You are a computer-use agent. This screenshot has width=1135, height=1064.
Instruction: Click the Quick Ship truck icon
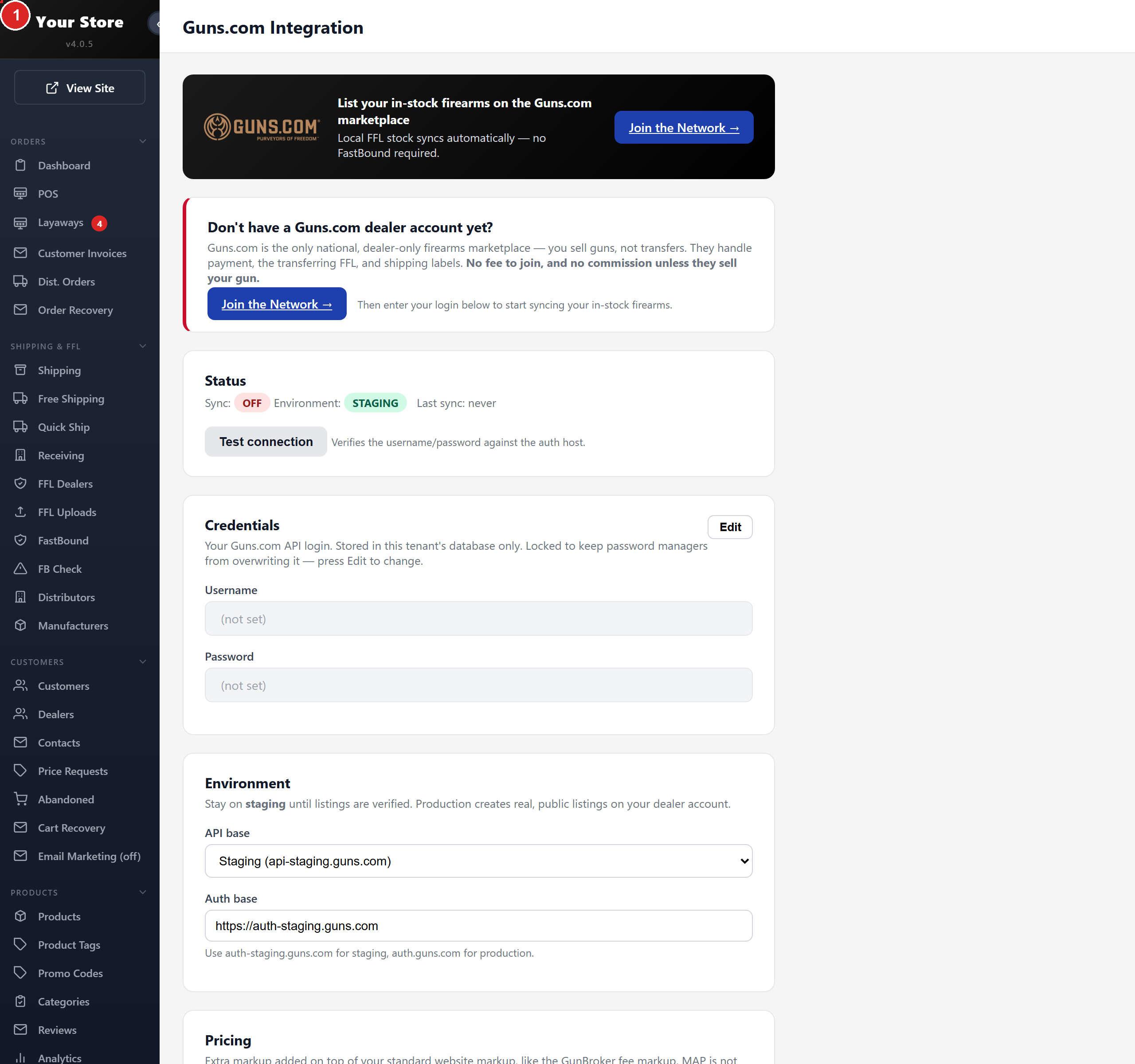(20, 427)
